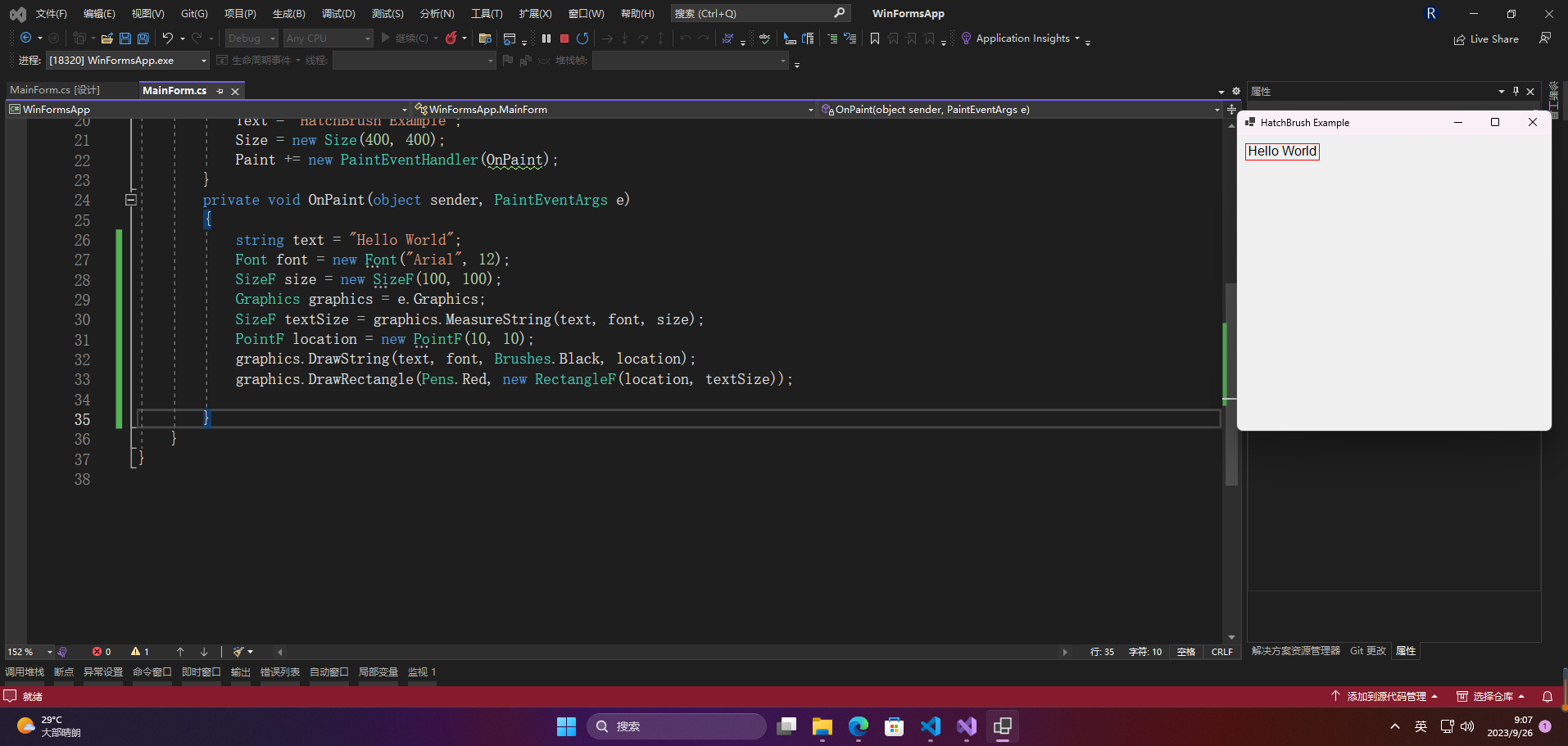Save current file with the single floppy icon

coord(125,38)
